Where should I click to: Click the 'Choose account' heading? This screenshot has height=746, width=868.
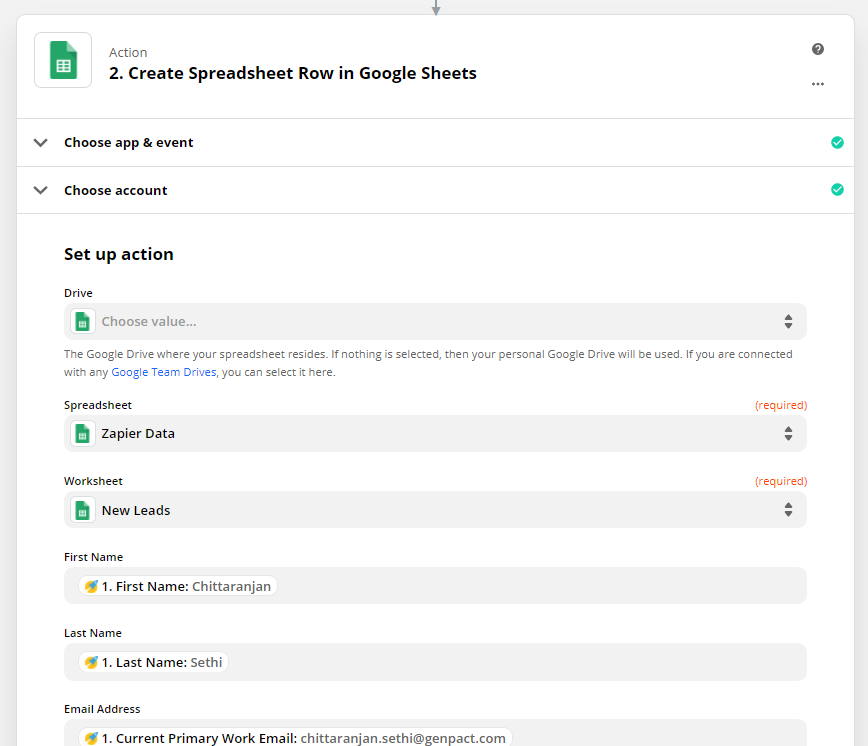coord(115,190)
